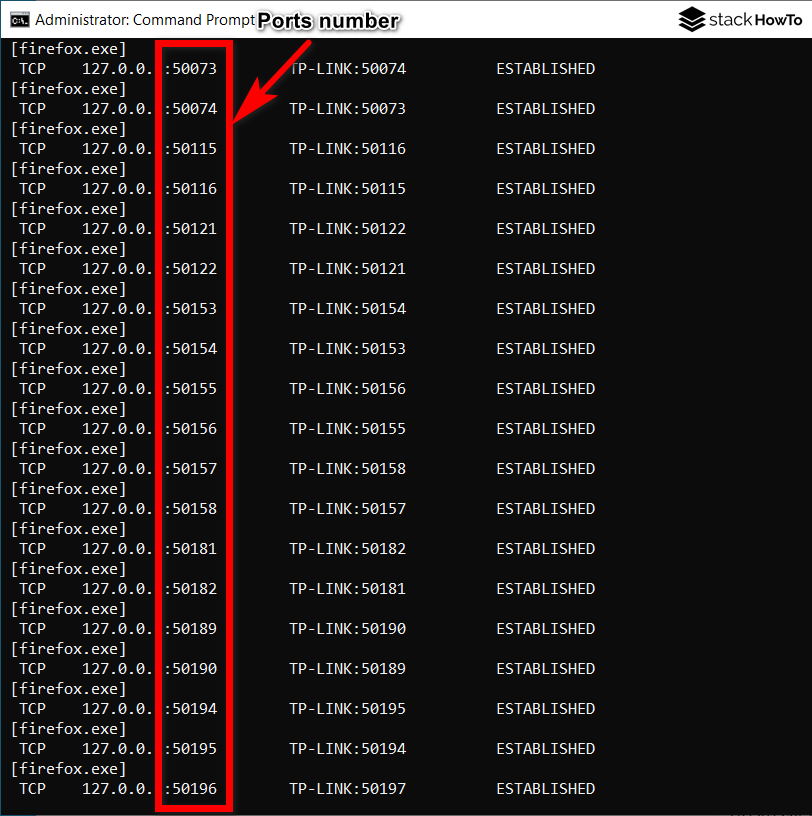Click the Administrator: Command Prompt title text

tap(145, 20)
